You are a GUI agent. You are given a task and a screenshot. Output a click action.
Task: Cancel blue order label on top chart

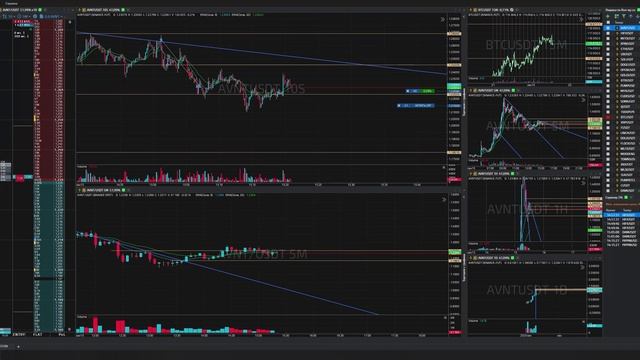[399, 106]
